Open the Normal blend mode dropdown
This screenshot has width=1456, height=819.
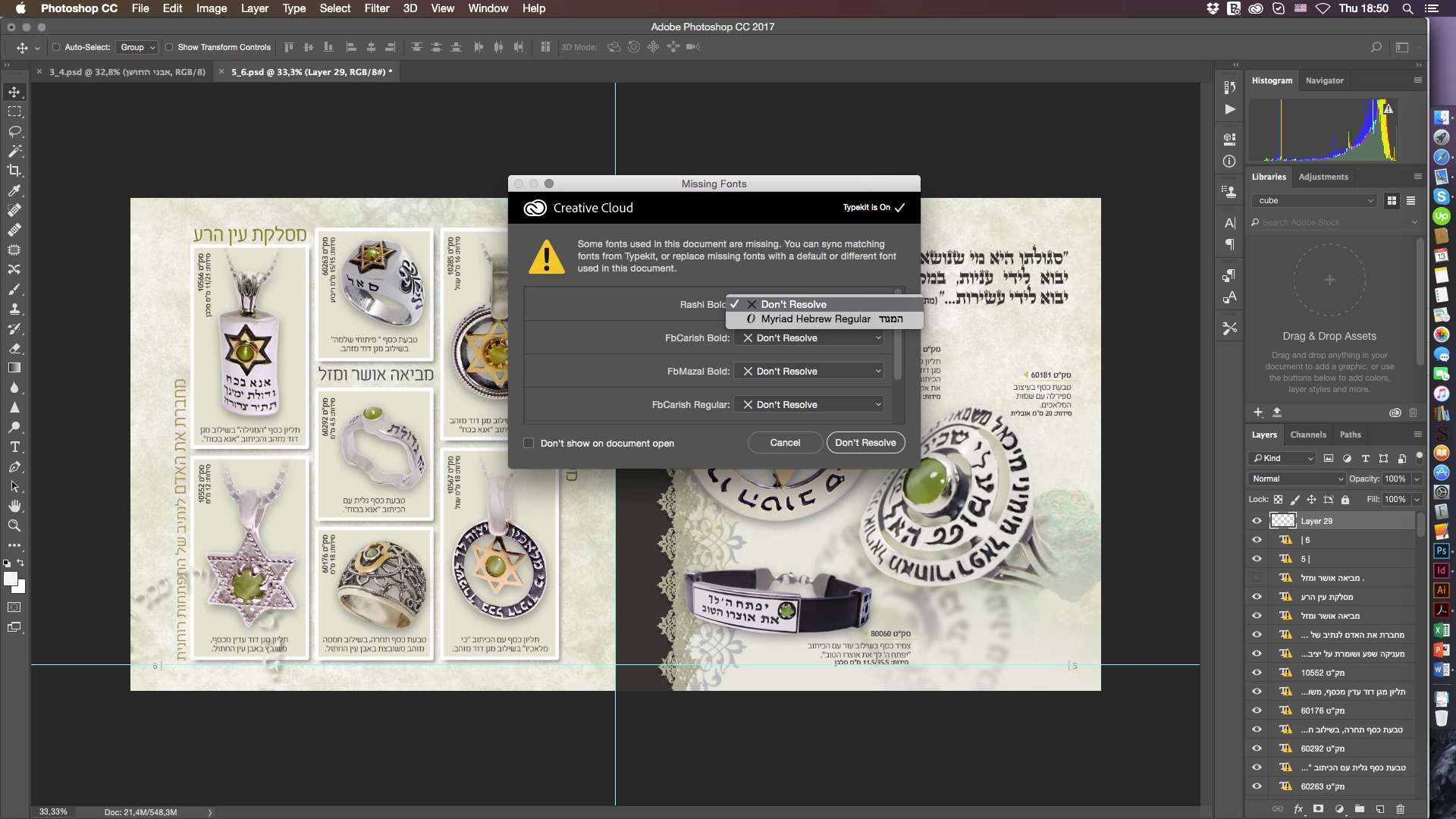pos(1297,479)
